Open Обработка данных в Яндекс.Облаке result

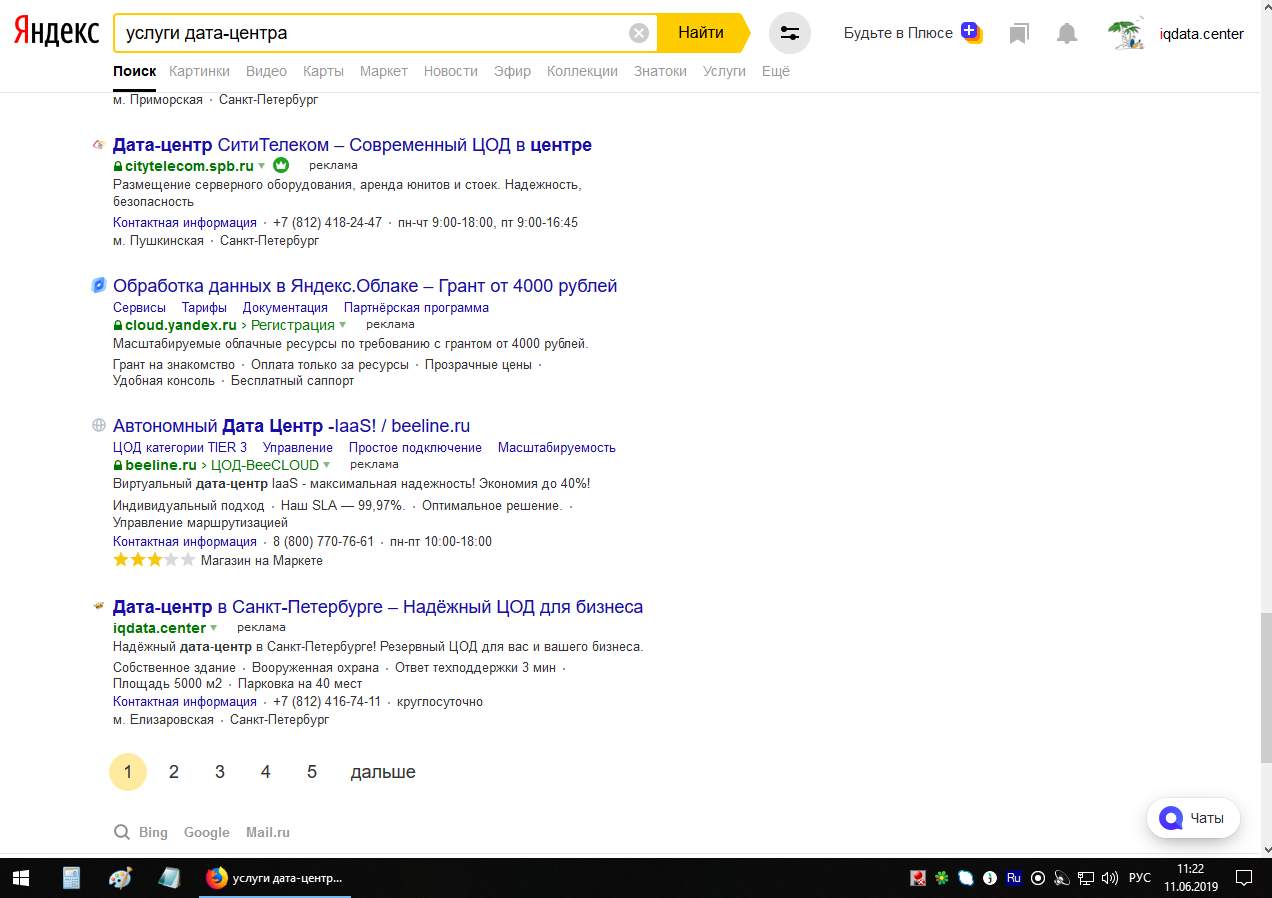tap(365, 286)
